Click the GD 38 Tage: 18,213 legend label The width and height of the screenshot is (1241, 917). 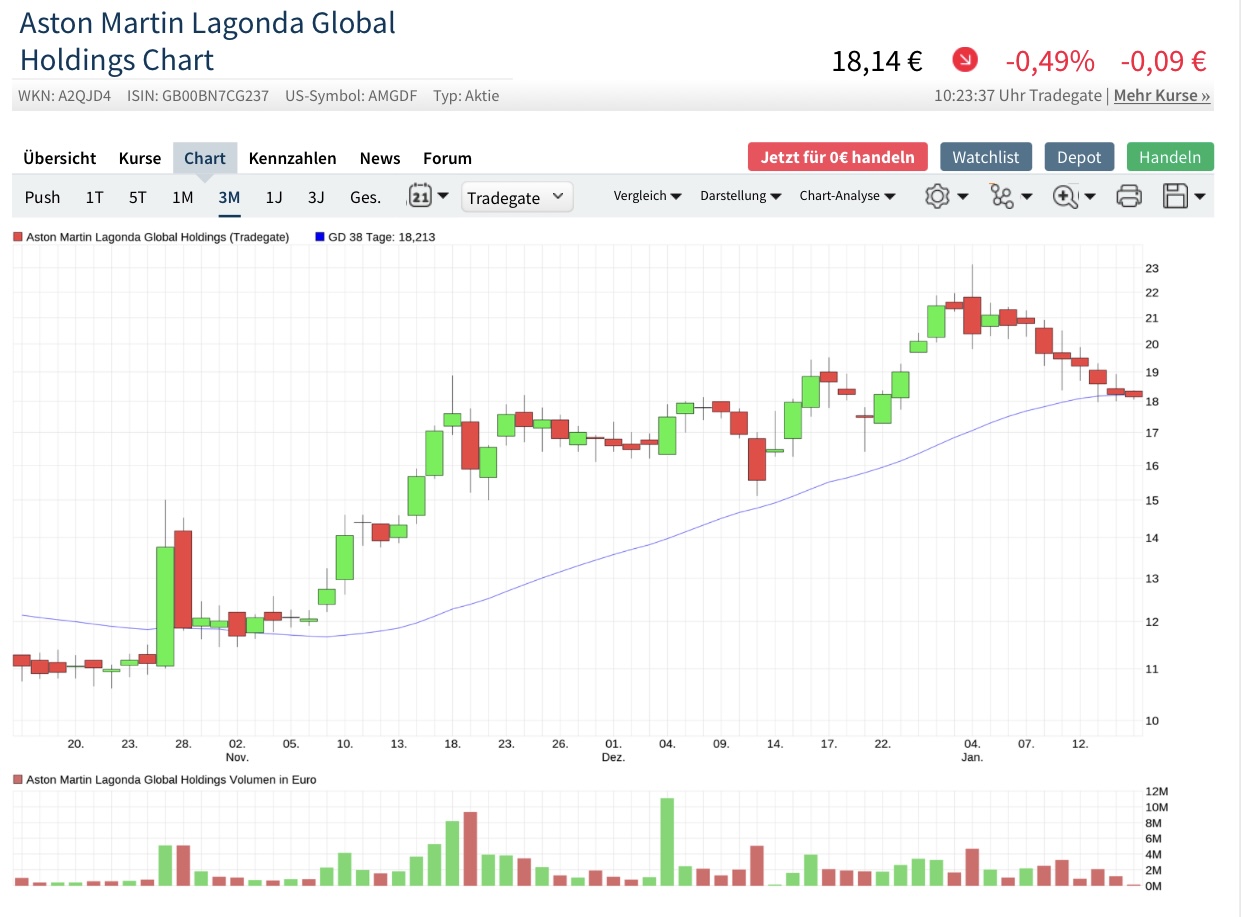pyautogui.click(x=382, y=237)
